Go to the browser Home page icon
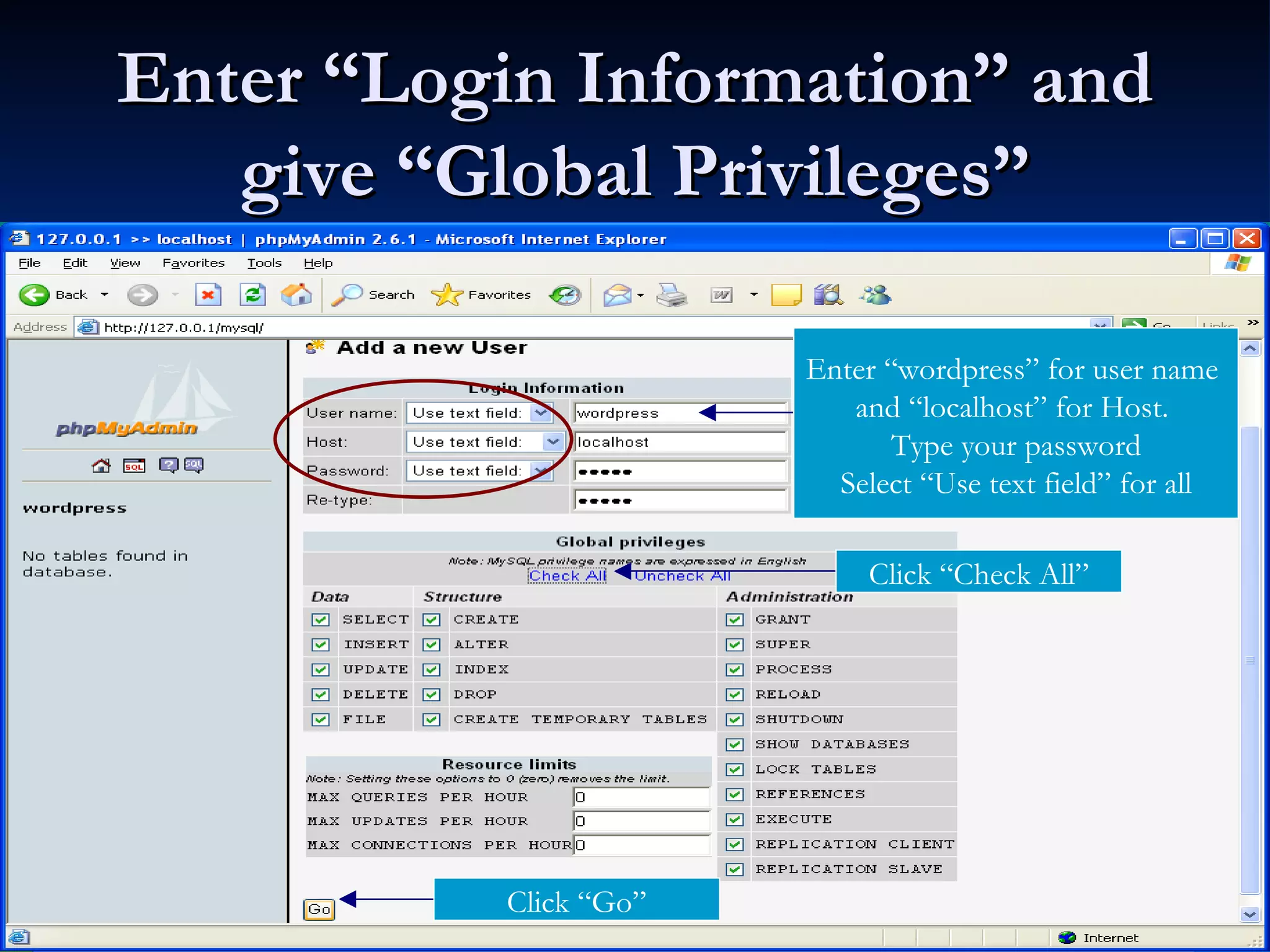This screenshot has width=1270, height=952. pyautogui.click(x=296, y=295)
